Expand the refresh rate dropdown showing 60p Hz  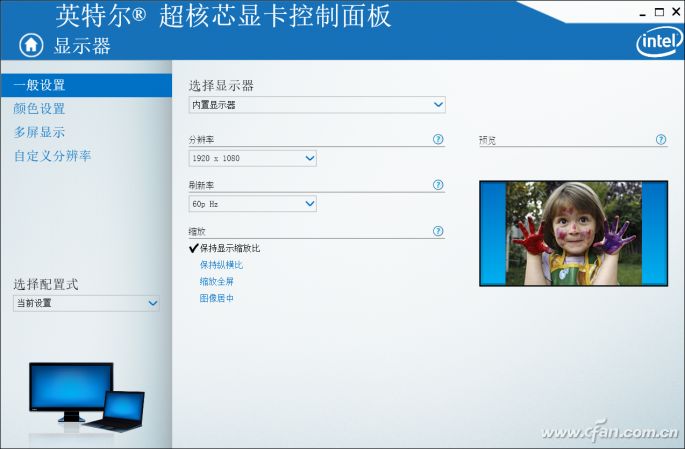pos(253,204)
